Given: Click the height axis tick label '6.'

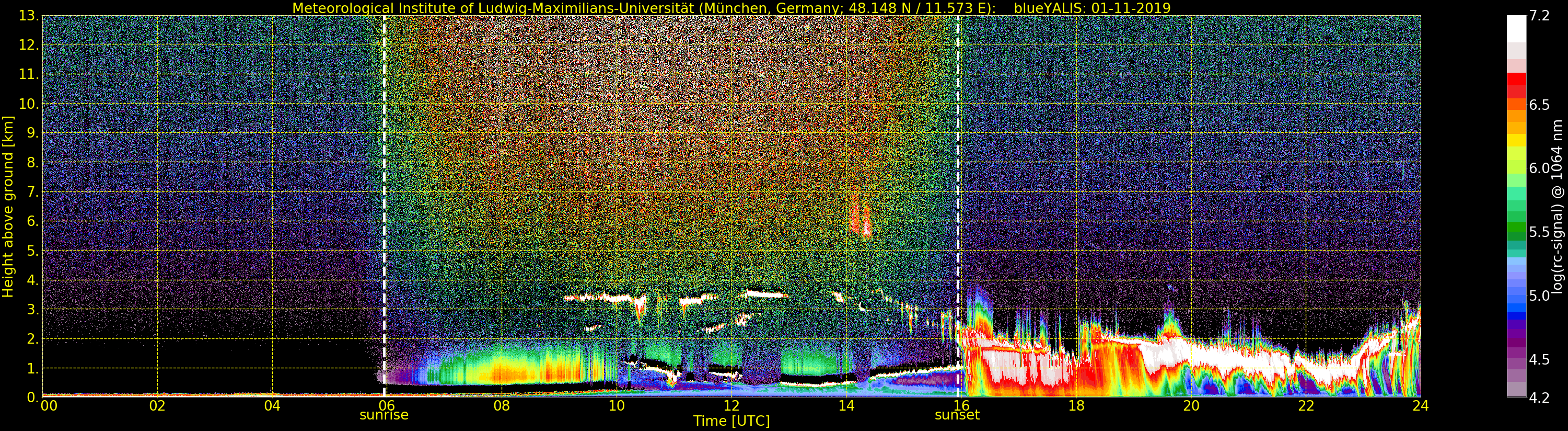Looking at the screenshot, I should (x=33, y=221).
